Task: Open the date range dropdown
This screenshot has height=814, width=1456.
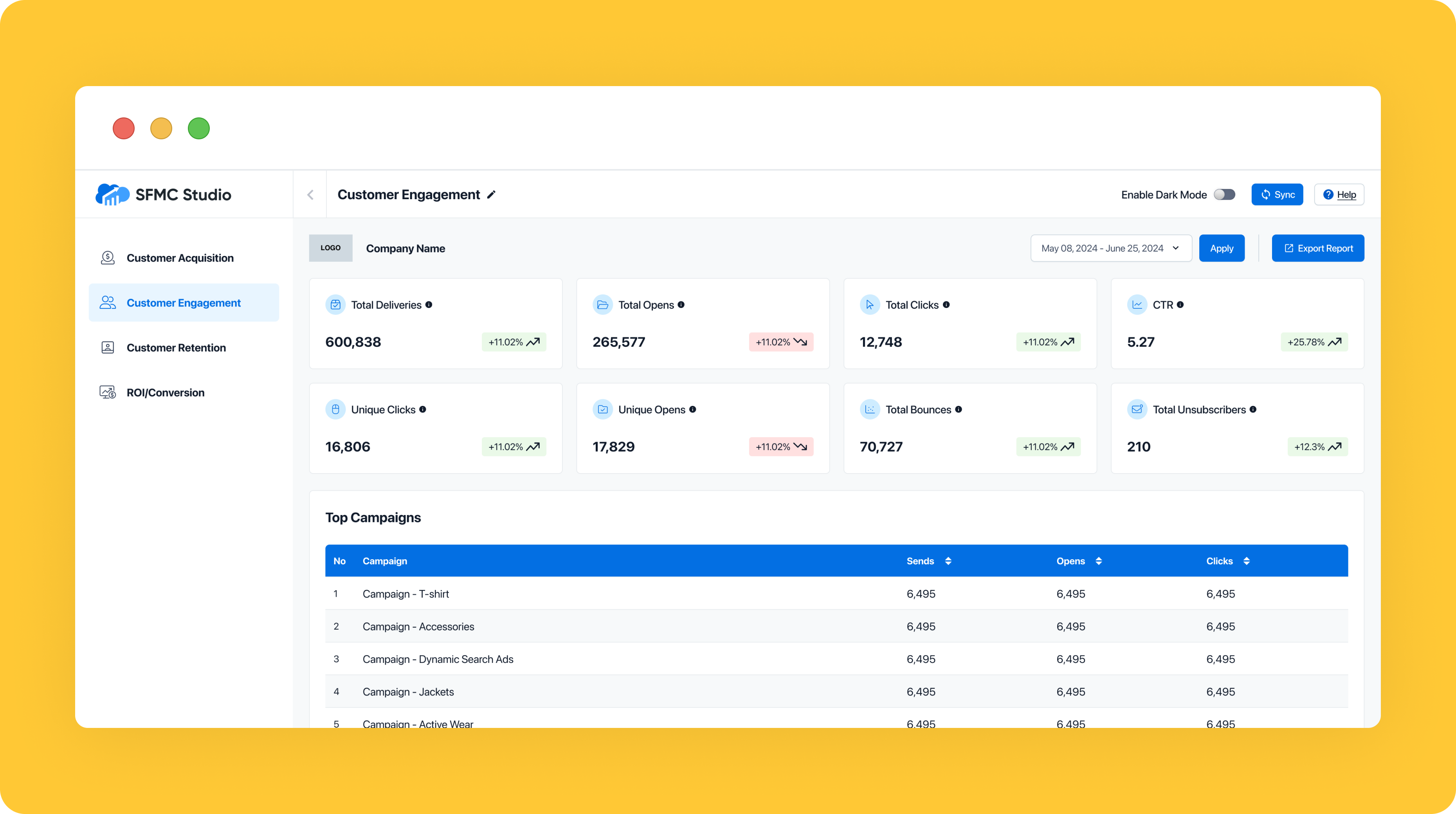Action: point(1111,248)
